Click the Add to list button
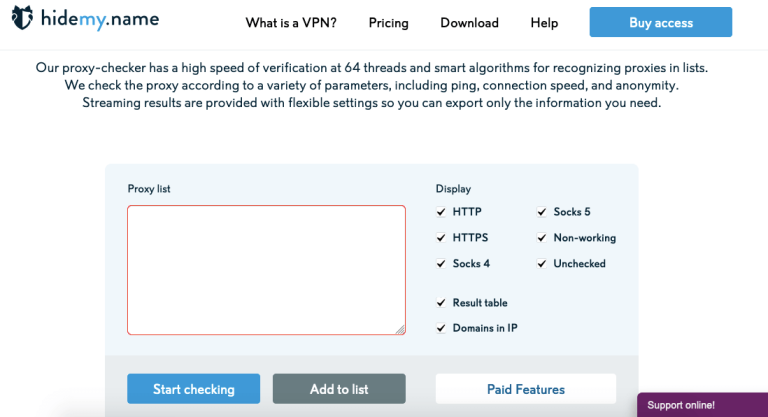This screenshot has height=417, width=768. pos(339,389)
